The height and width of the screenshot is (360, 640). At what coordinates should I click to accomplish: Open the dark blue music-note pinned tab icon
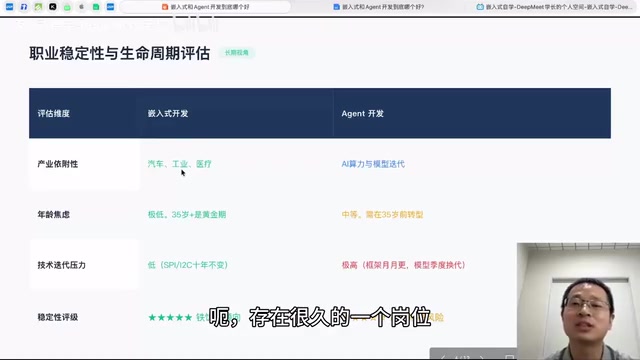click(24, 7)
